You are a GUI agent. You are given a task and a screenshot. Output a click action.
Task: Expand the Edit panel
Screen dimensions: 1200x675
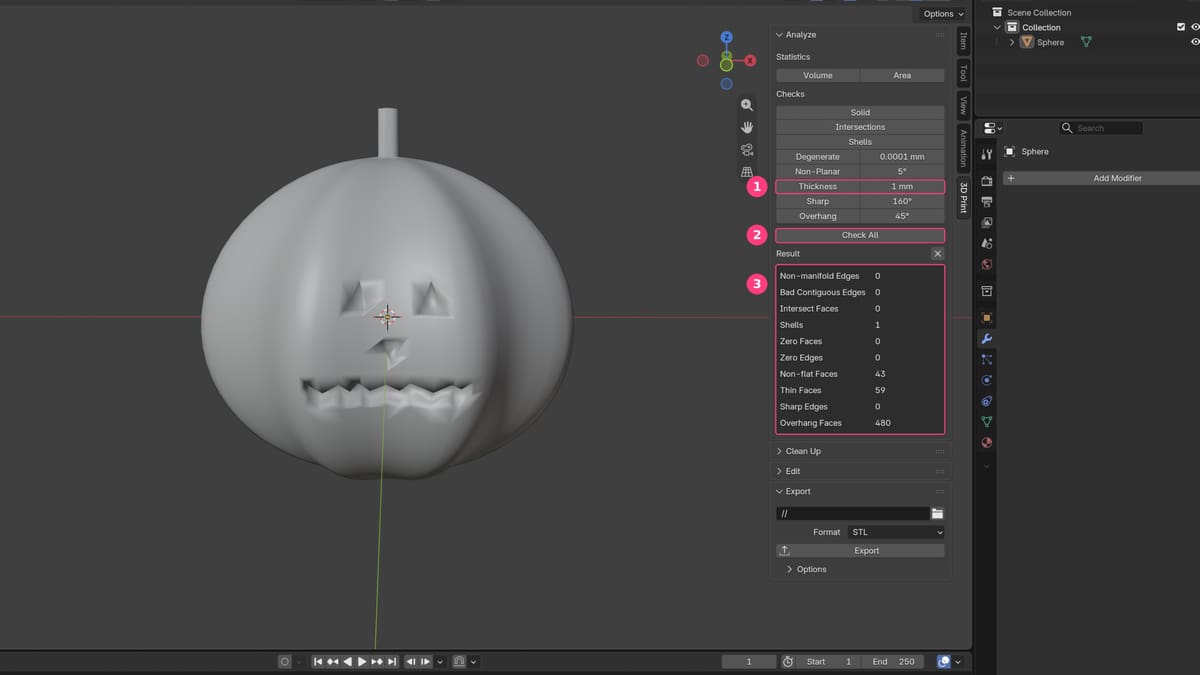779,471
